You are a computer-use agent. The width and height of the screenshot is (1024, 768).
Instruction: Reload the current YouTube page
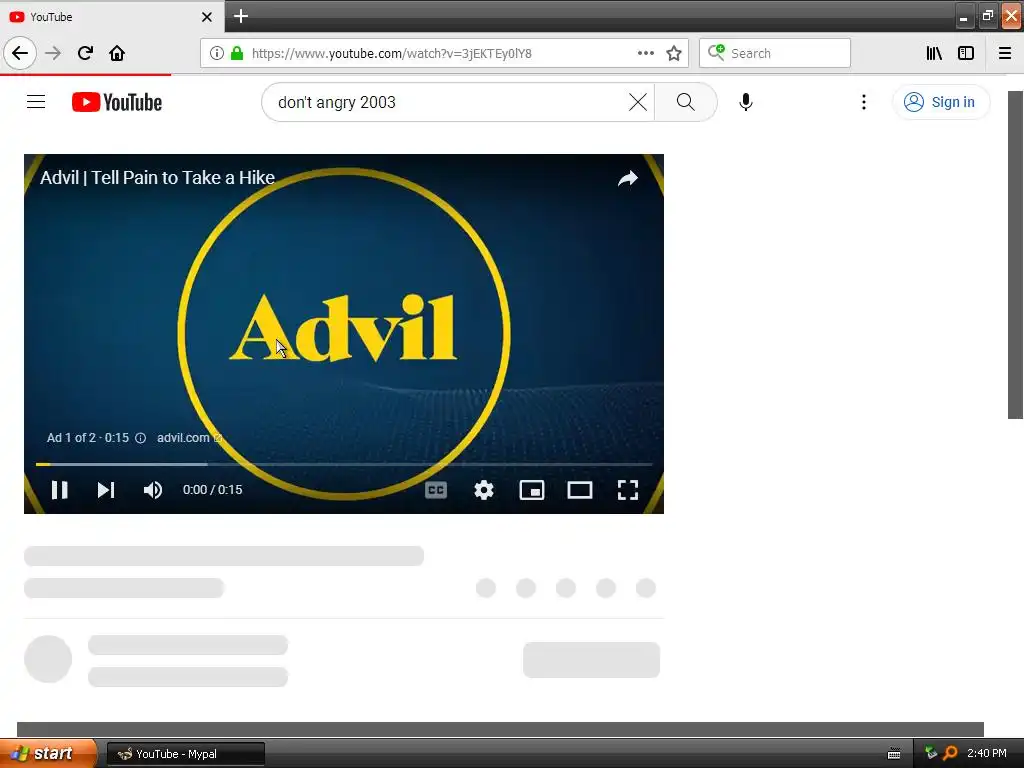click(x=85, y=53)
